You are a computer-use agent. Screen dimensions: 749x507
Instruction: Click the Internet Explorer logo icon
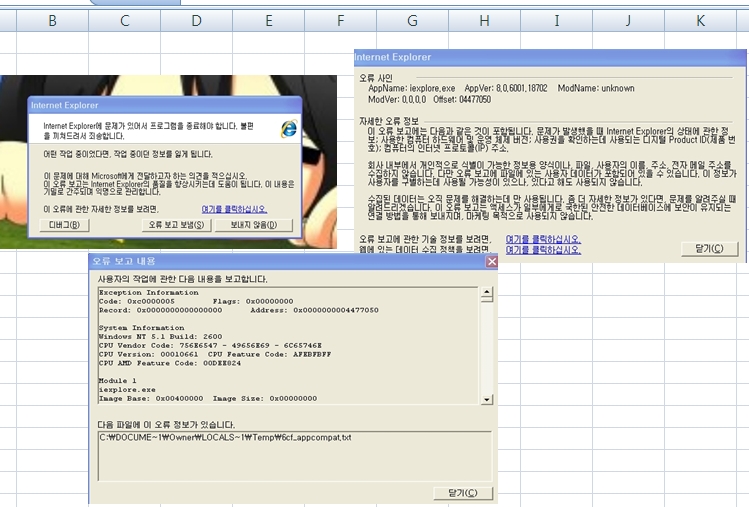(289, 129)
